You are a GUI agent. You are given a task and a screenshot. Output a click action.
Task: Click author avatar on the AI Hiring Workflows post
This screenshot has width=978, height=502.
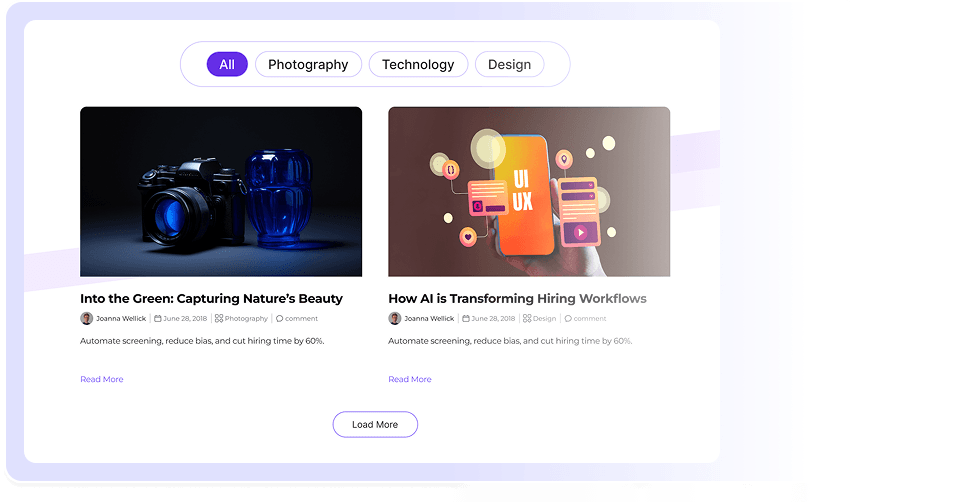tap(394, 319)
